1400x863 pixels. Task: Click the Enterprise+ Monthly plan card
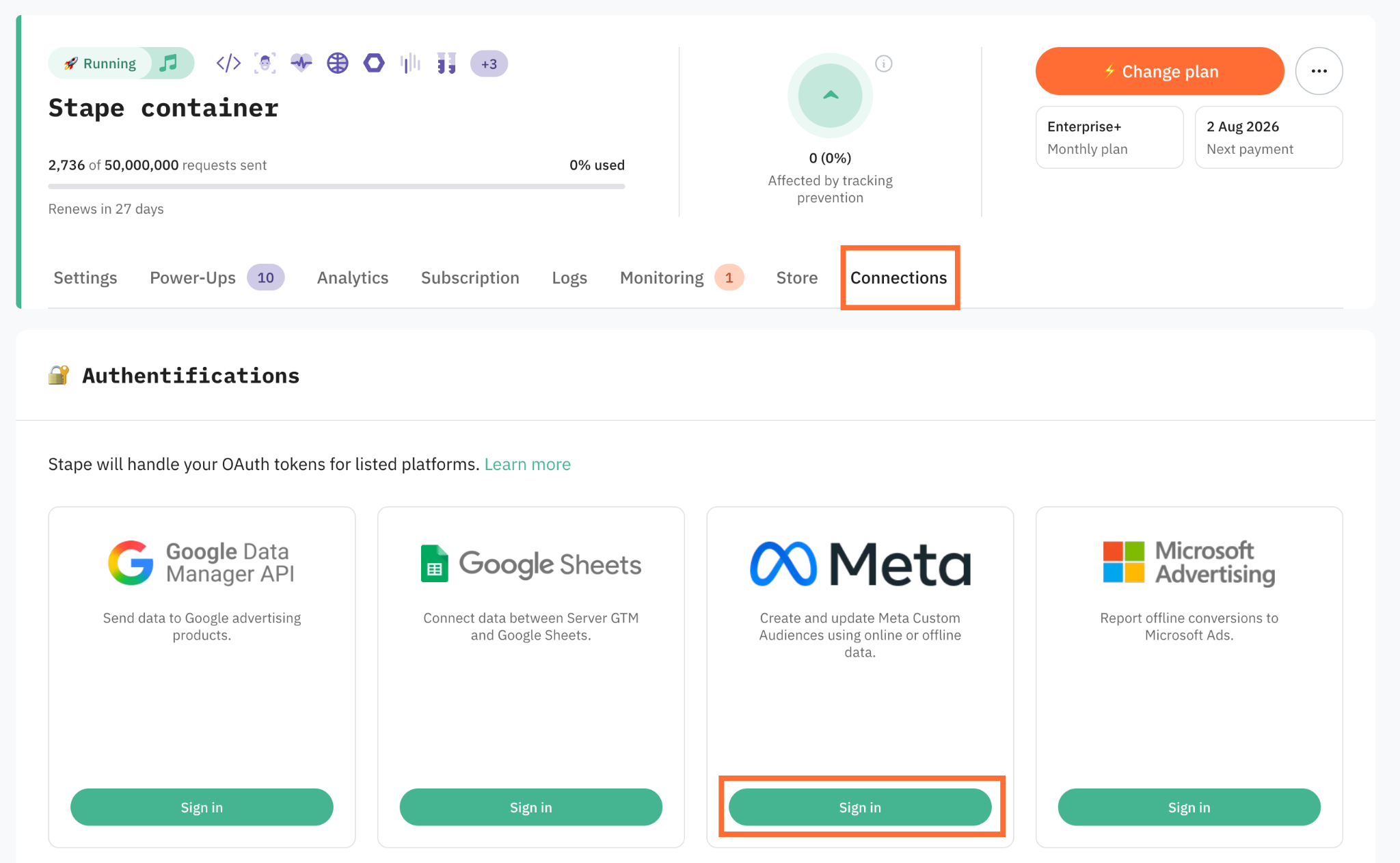1109,137
